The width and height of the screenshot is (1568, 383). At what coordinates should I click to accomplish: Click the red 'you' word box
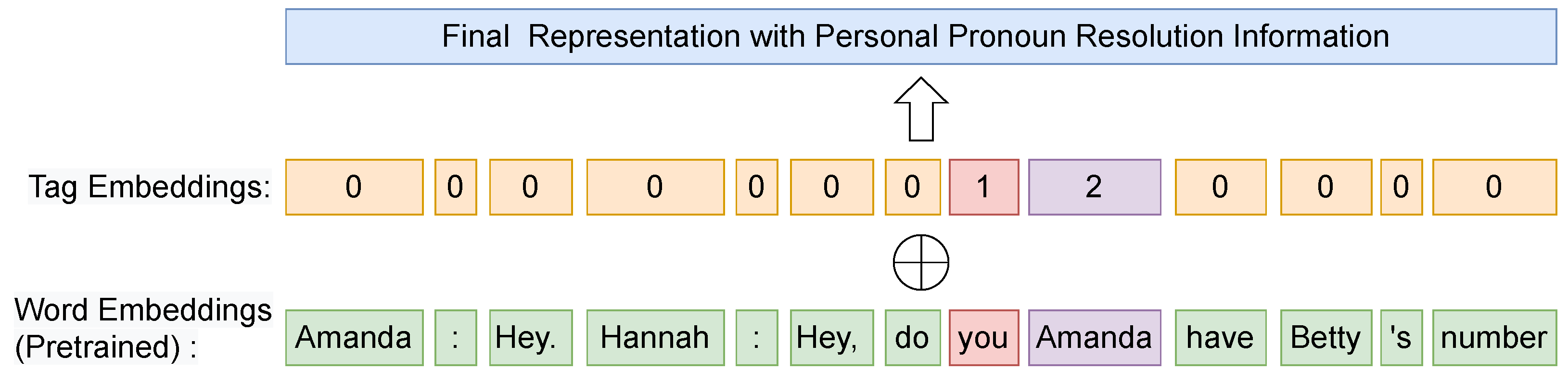983,338
